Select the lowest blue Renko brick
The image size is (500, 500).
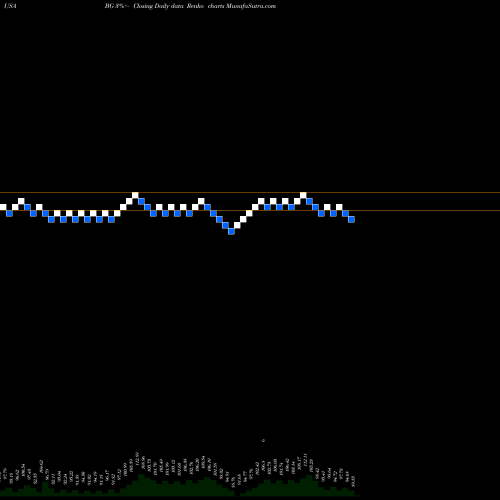pos(231,231)
